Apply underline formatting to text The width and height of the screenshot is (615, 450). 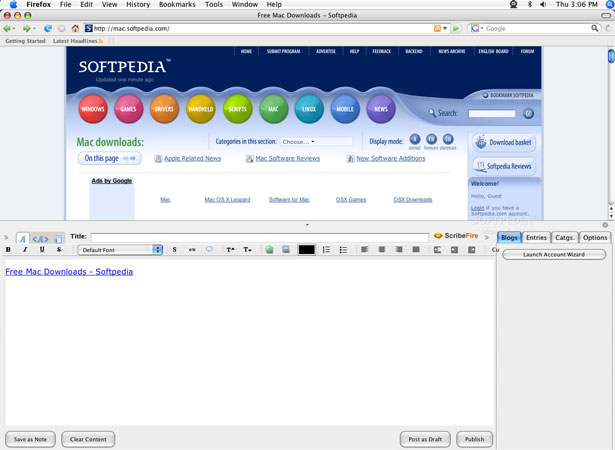pos(42,250)
